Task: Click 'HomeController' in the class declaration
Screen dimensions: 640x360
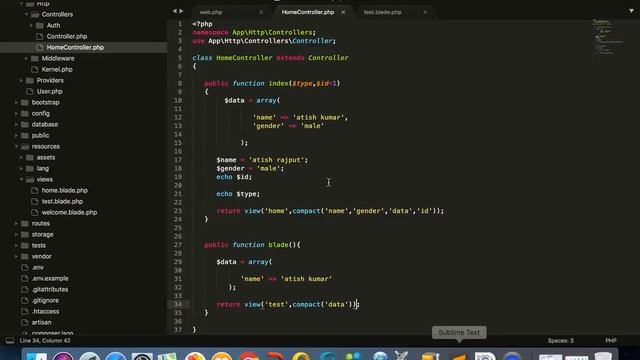Action: point(244,58)
